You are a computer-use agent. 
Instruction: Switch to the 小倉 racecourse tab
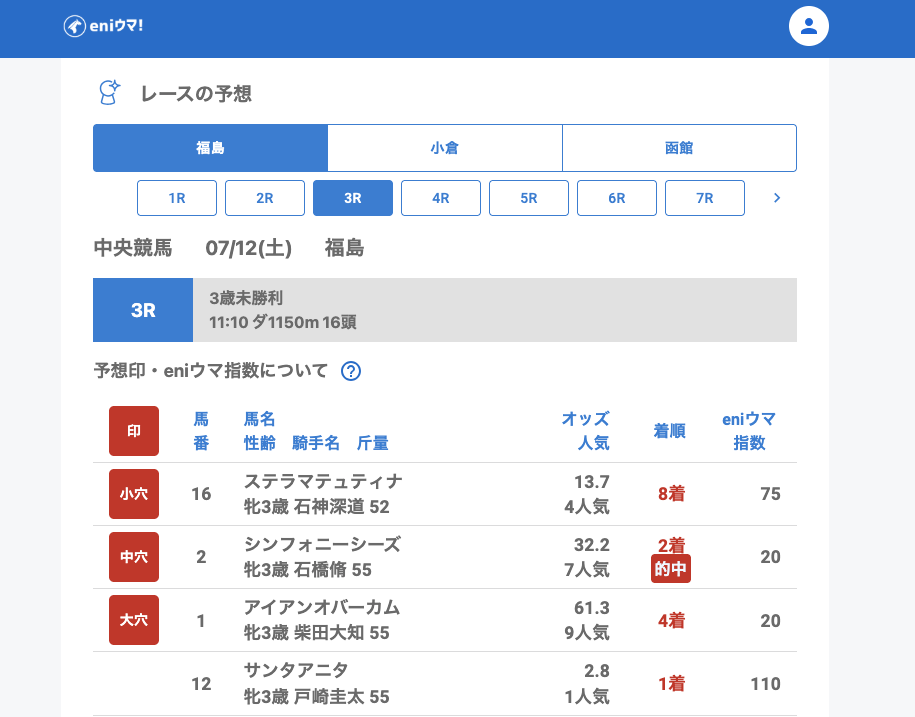(x=444, y=148)
